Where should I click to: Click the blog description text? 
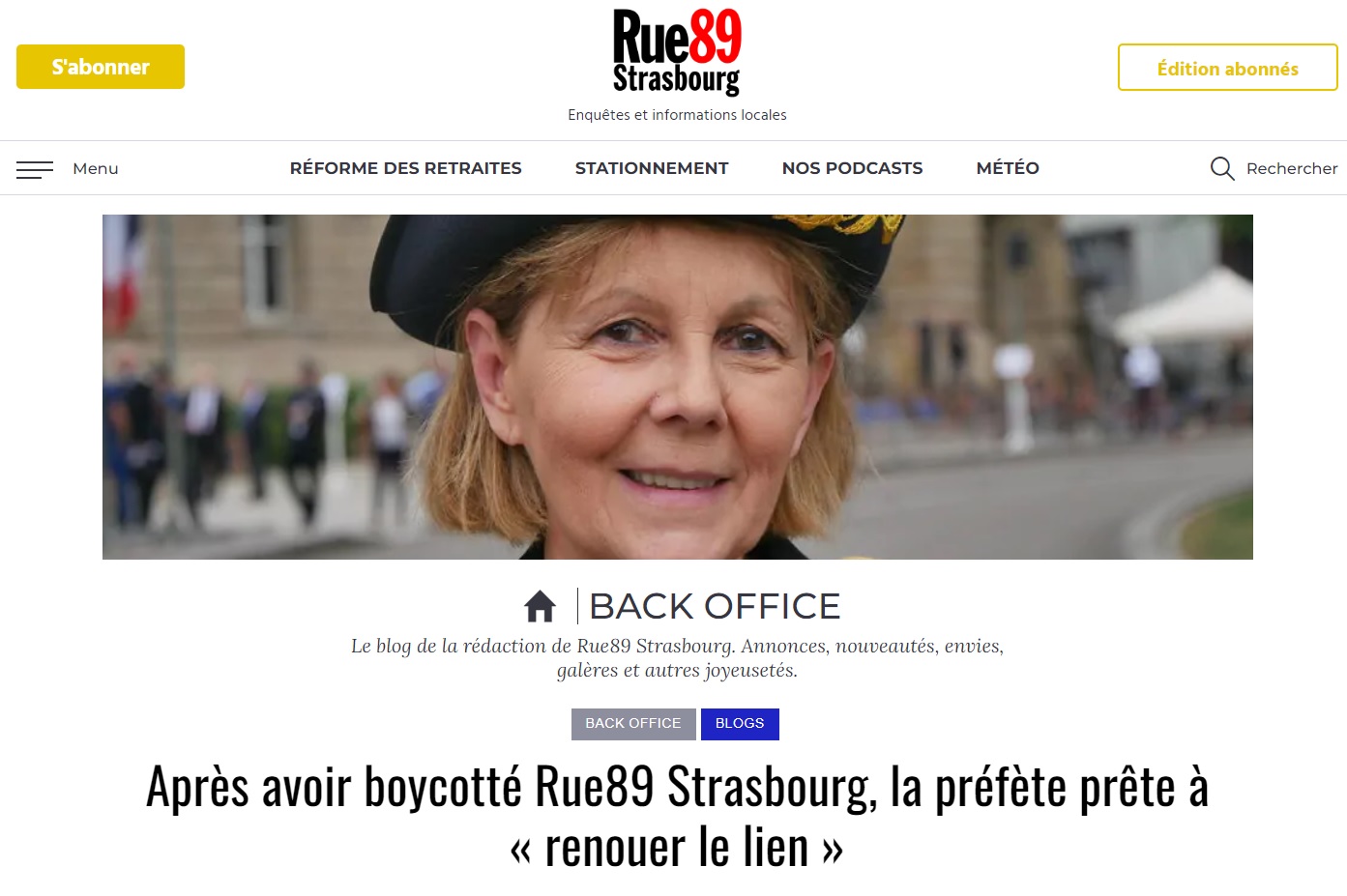tap(677, 658)
